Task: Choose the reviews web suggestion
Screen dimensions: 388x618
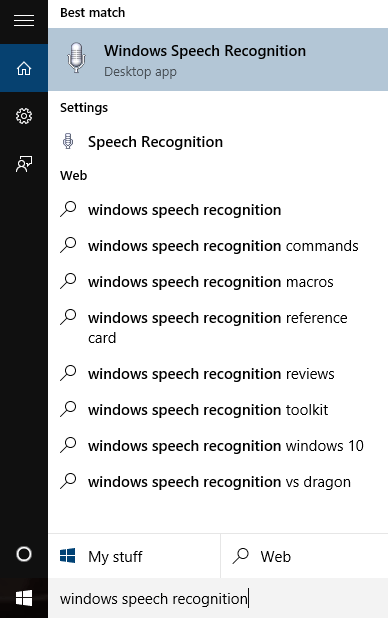Action: tap(218, 374)
